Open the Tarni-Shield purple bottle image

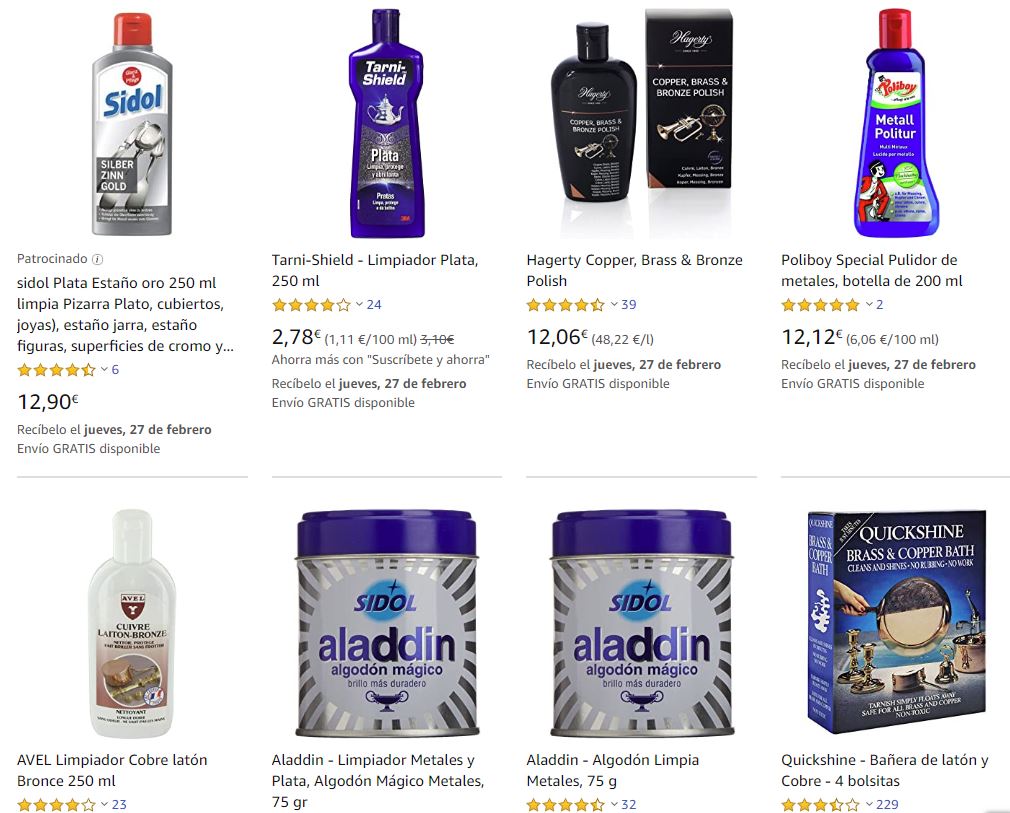click(386, 123)
